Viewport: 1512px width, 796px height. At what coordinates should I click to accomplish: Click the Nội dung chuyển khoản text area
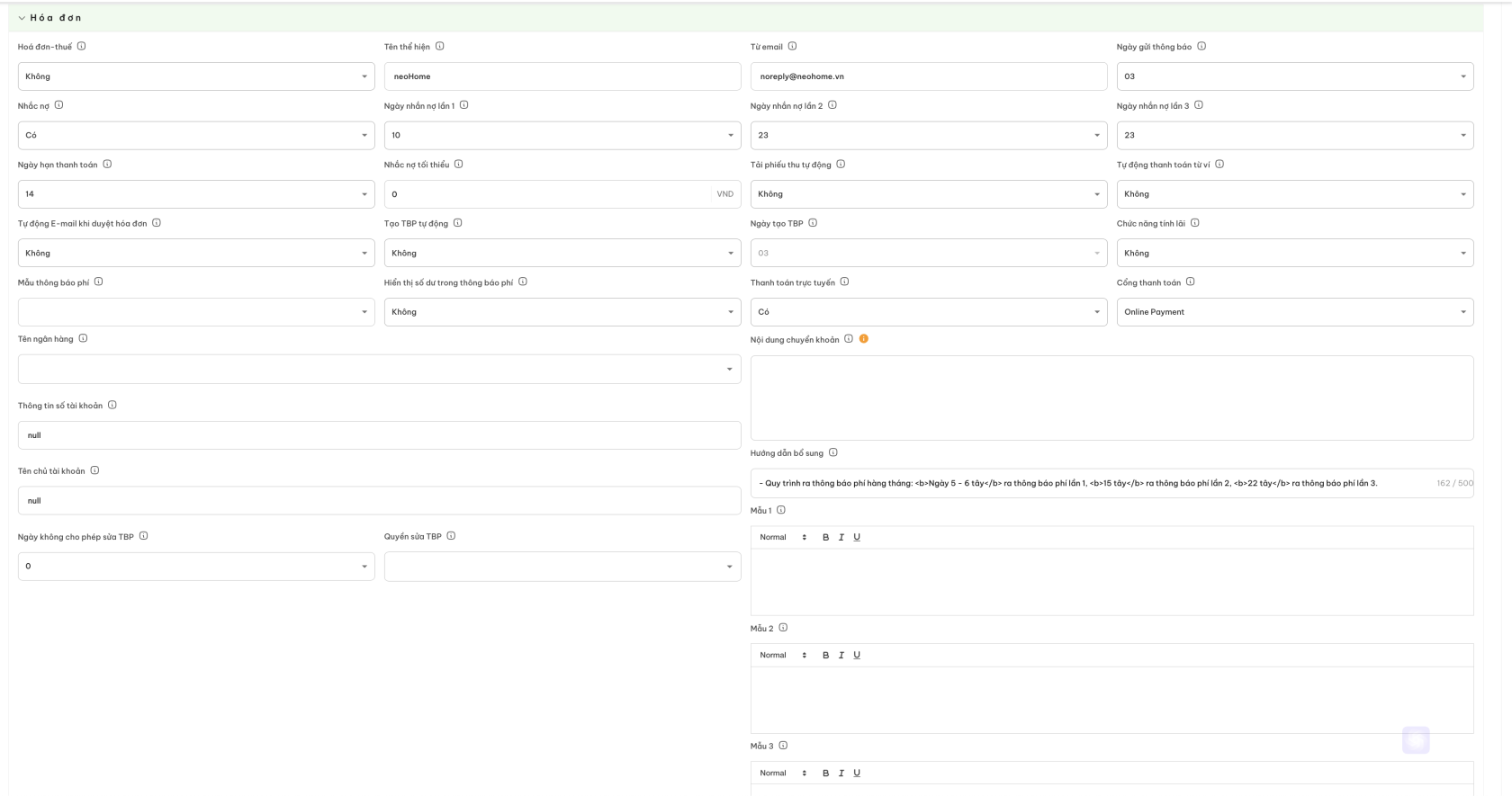(1112, 398)
